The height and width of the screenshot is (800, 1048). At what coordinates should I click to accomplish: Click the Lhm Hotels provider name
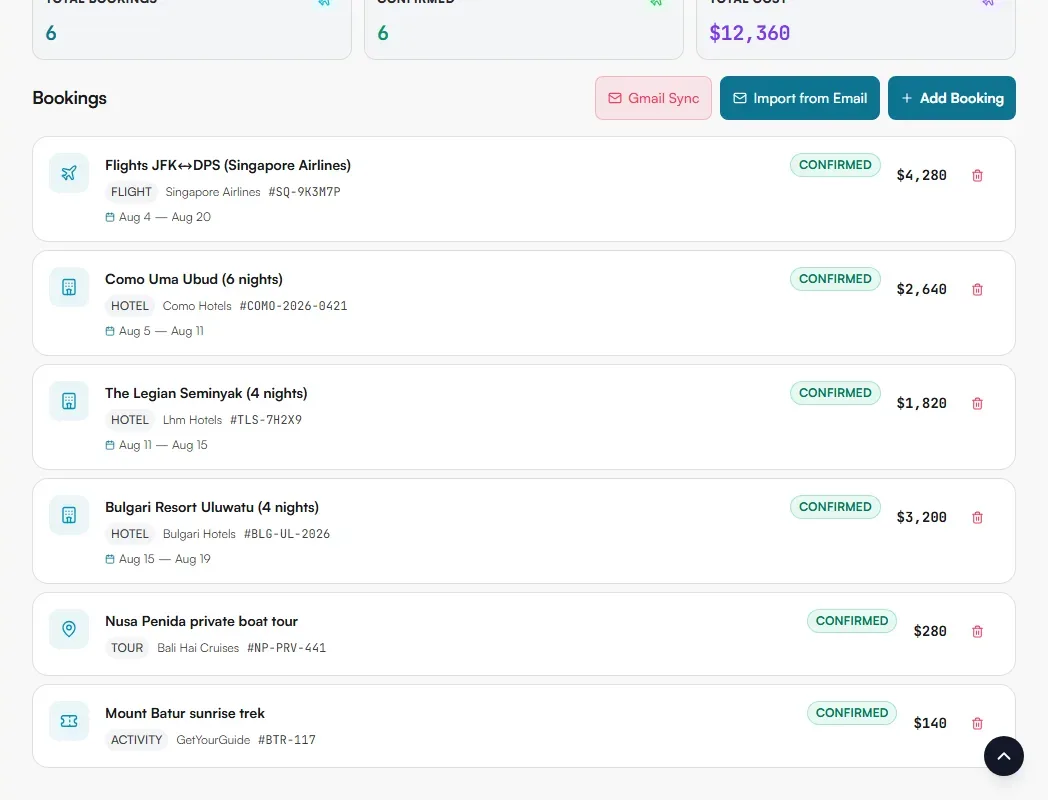(x=192, y=420)
